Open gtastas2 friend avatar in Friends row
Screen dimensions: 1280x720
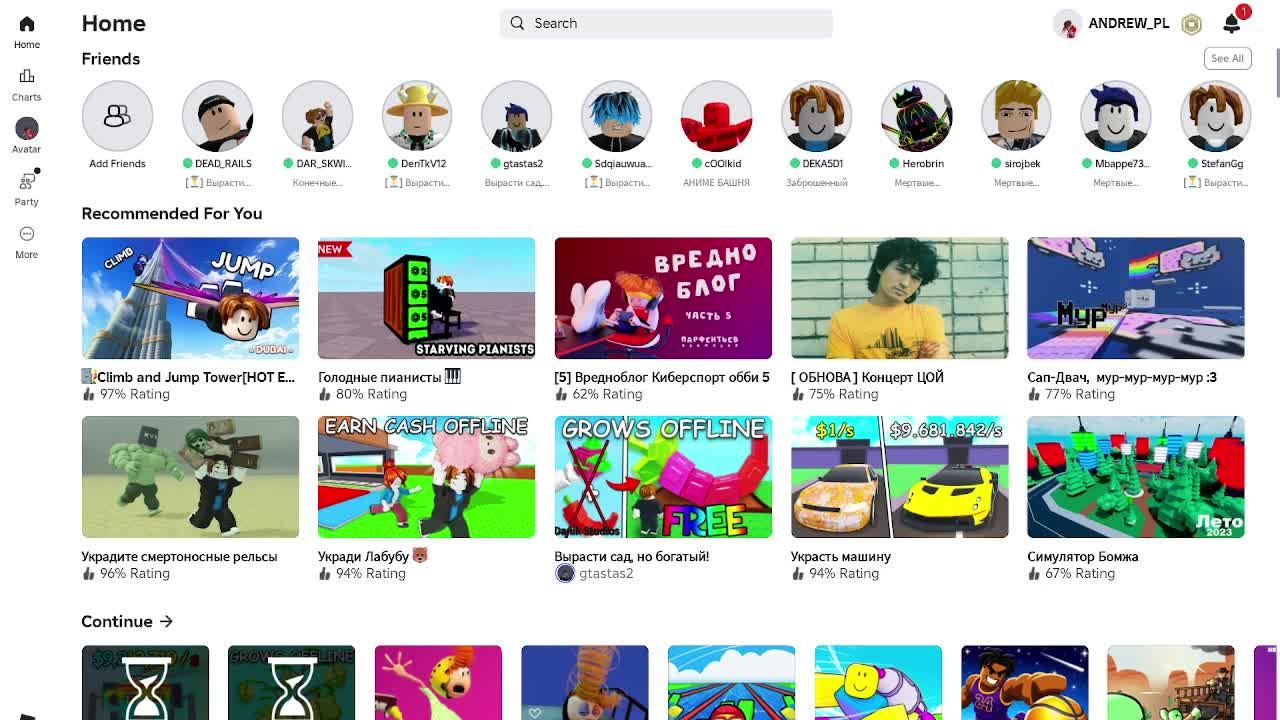(x=517, y=116)
